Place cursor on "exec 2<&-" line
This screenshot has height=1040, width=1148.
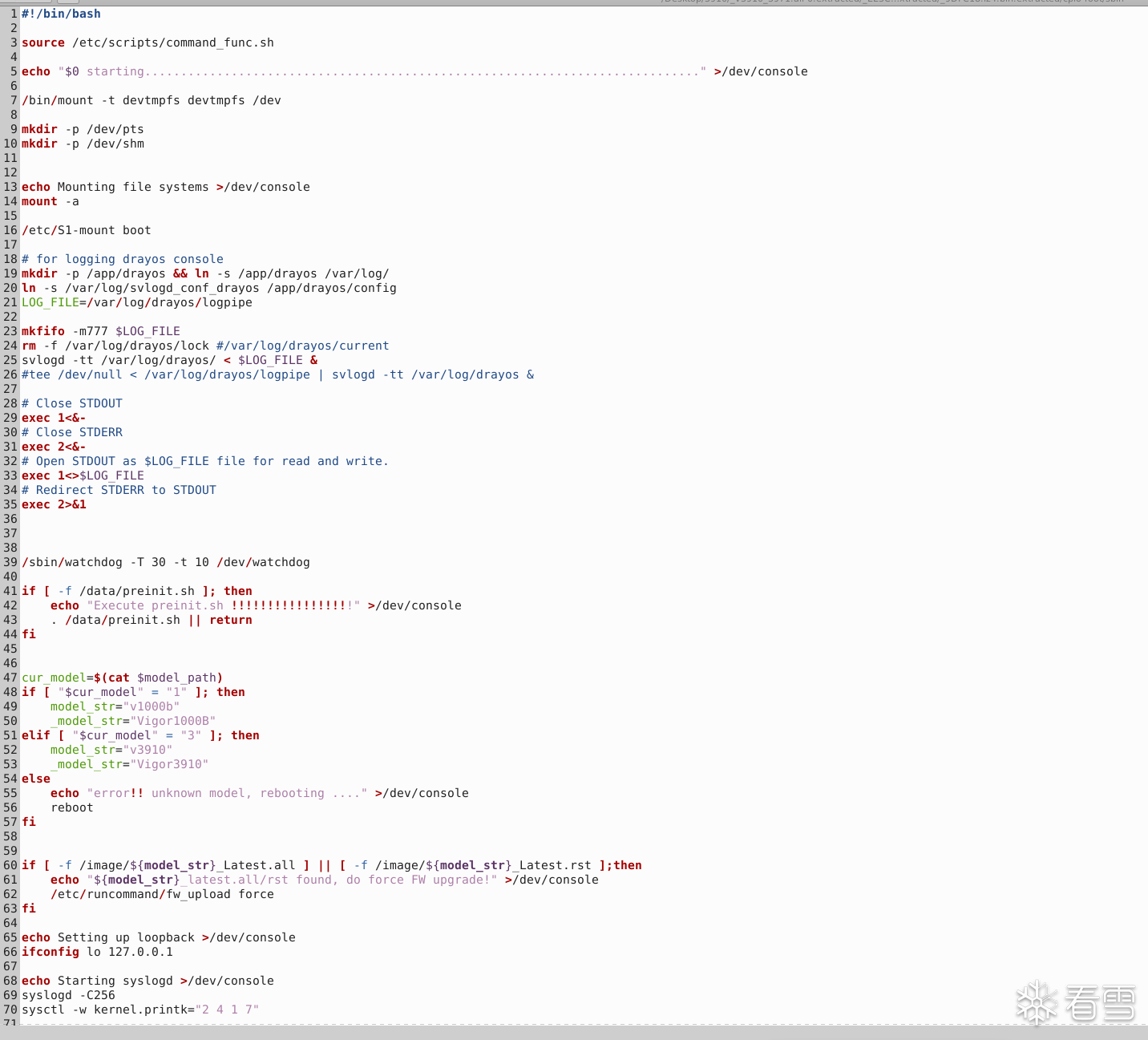54,447
